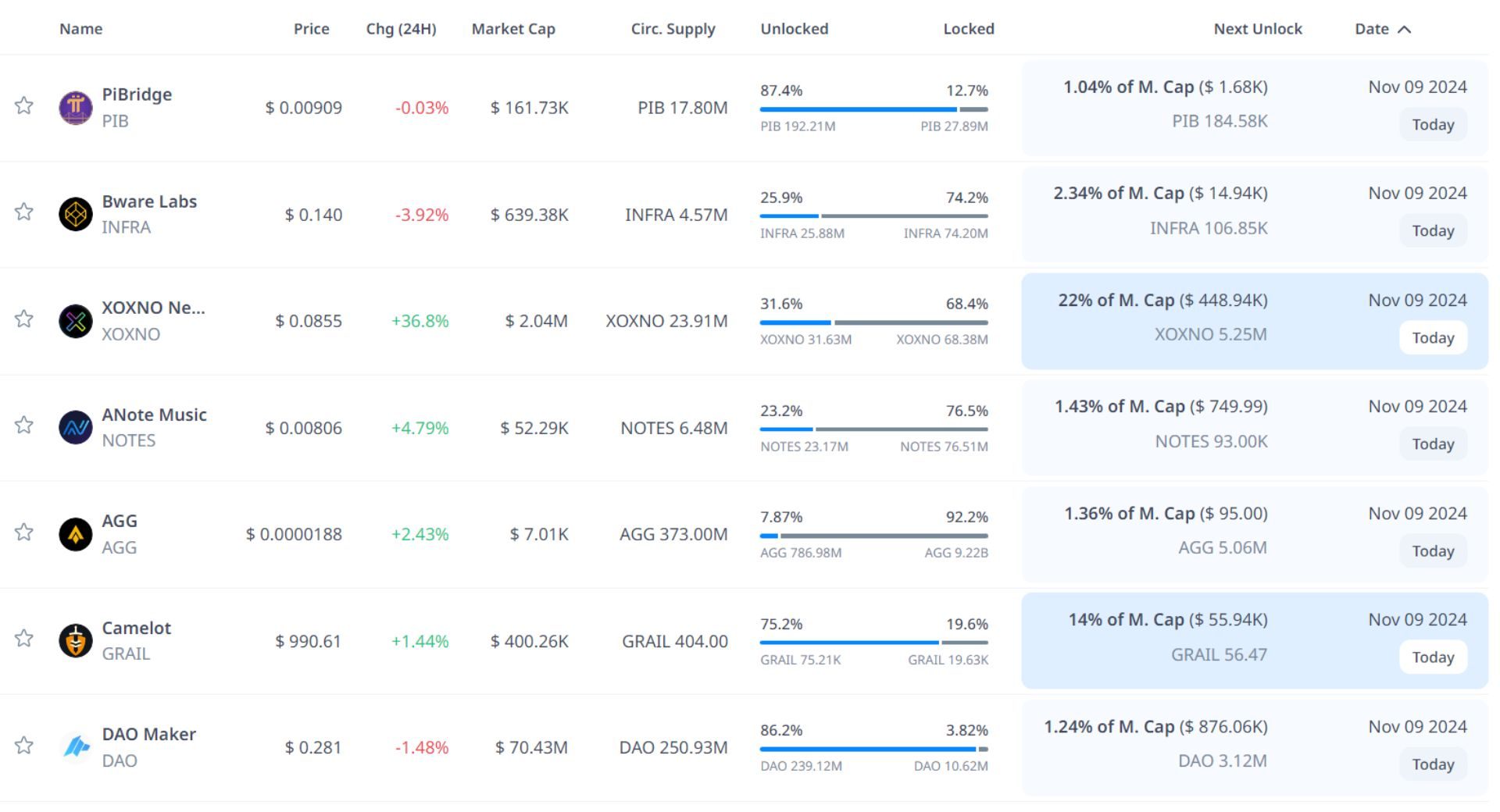Viewport: 1500px width, 812px height.
Task: Toggle sort direction arrow beside Date
Action: click(x=1404, y=30)
